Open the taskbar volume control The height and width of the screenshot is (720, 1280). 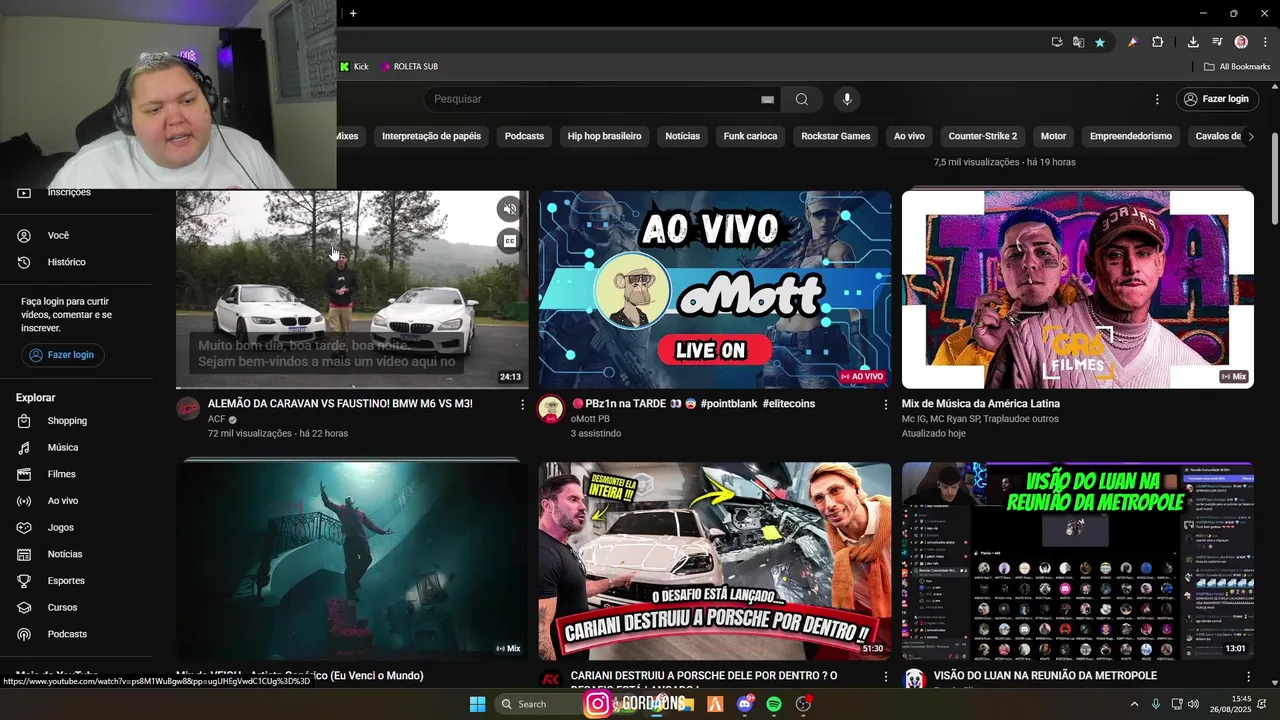1193,704
